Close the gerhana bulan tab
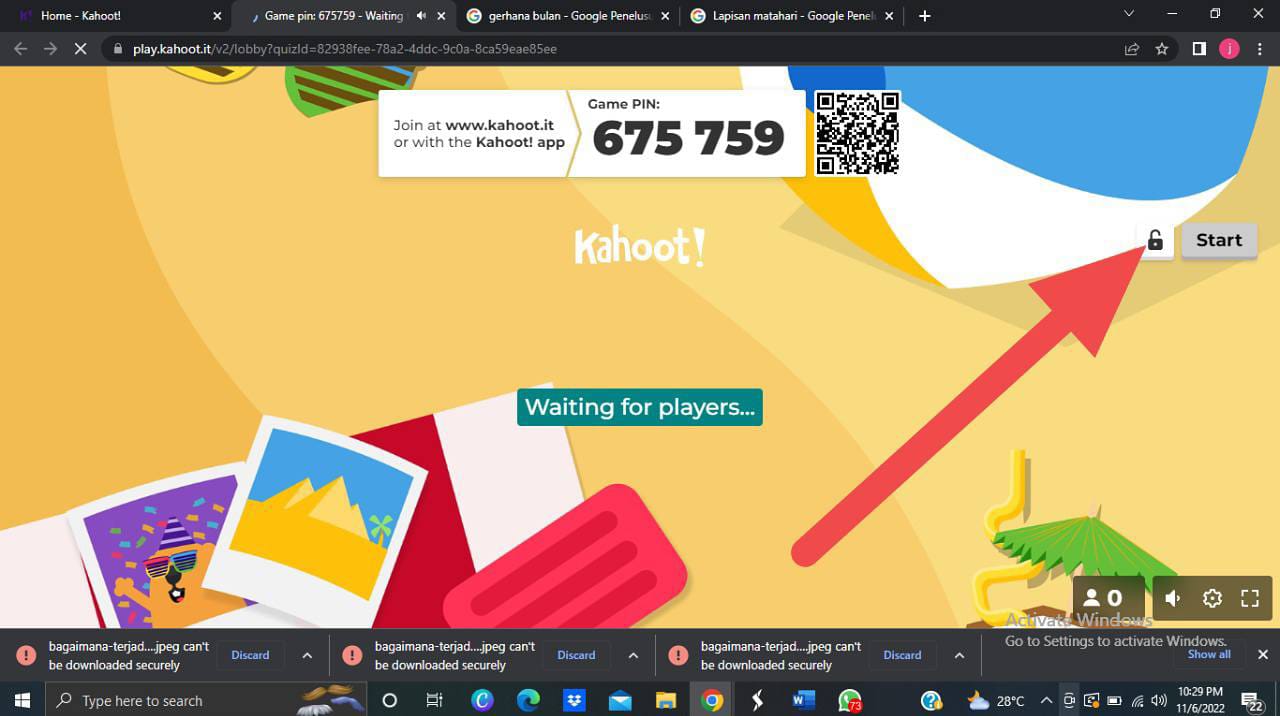The height and width of the screenshot is (716, 1280). pos(665,16)
